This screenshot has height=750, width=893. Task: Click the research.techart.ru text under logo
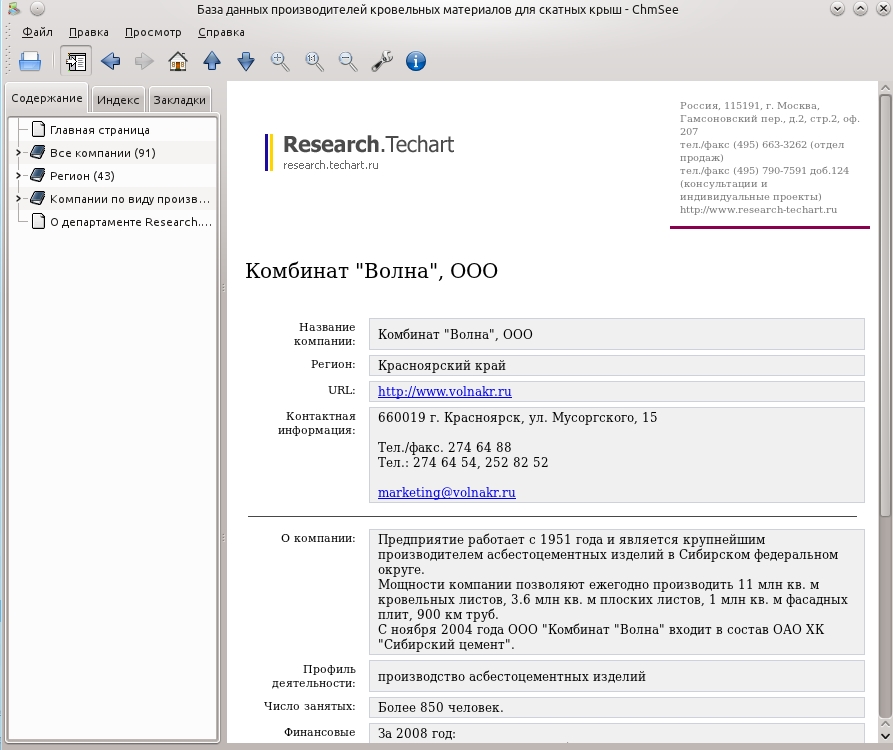331,165
